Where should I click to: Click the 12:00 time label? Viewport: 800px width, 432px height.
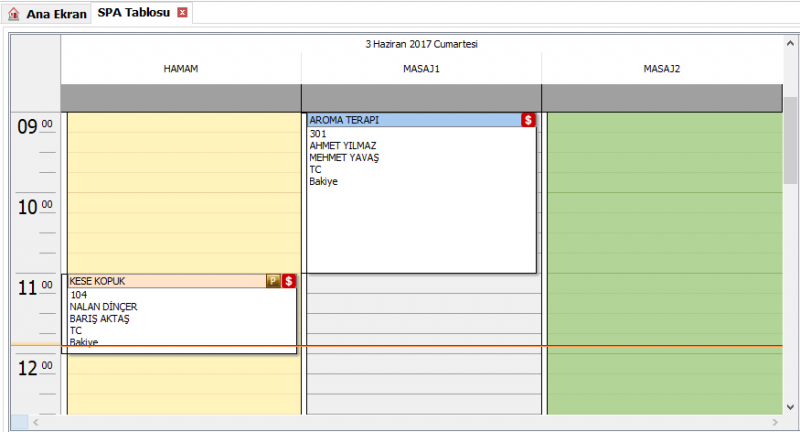coord(35,368)
